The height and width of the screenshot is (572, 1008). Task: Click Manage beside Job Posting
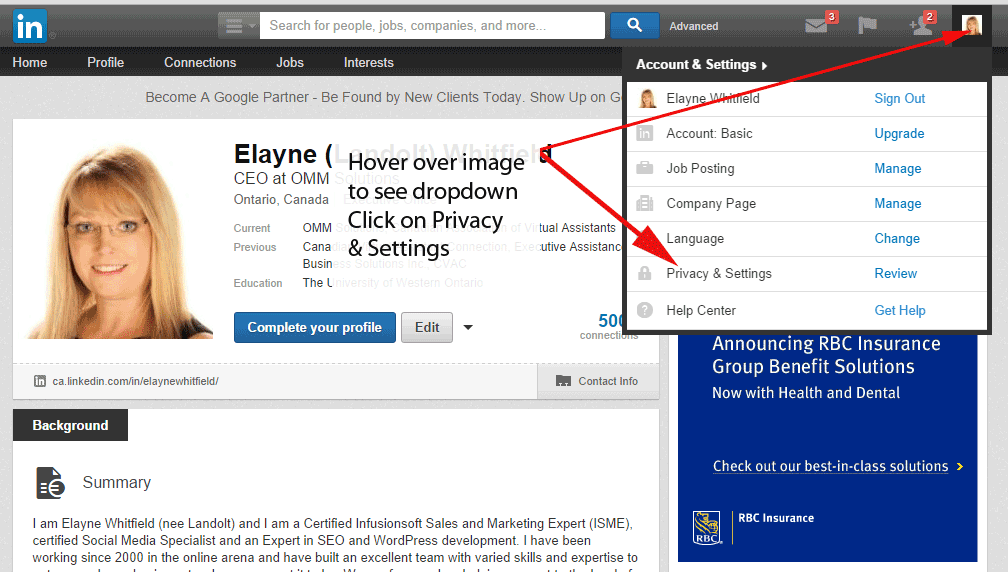[x=897, y=168]
